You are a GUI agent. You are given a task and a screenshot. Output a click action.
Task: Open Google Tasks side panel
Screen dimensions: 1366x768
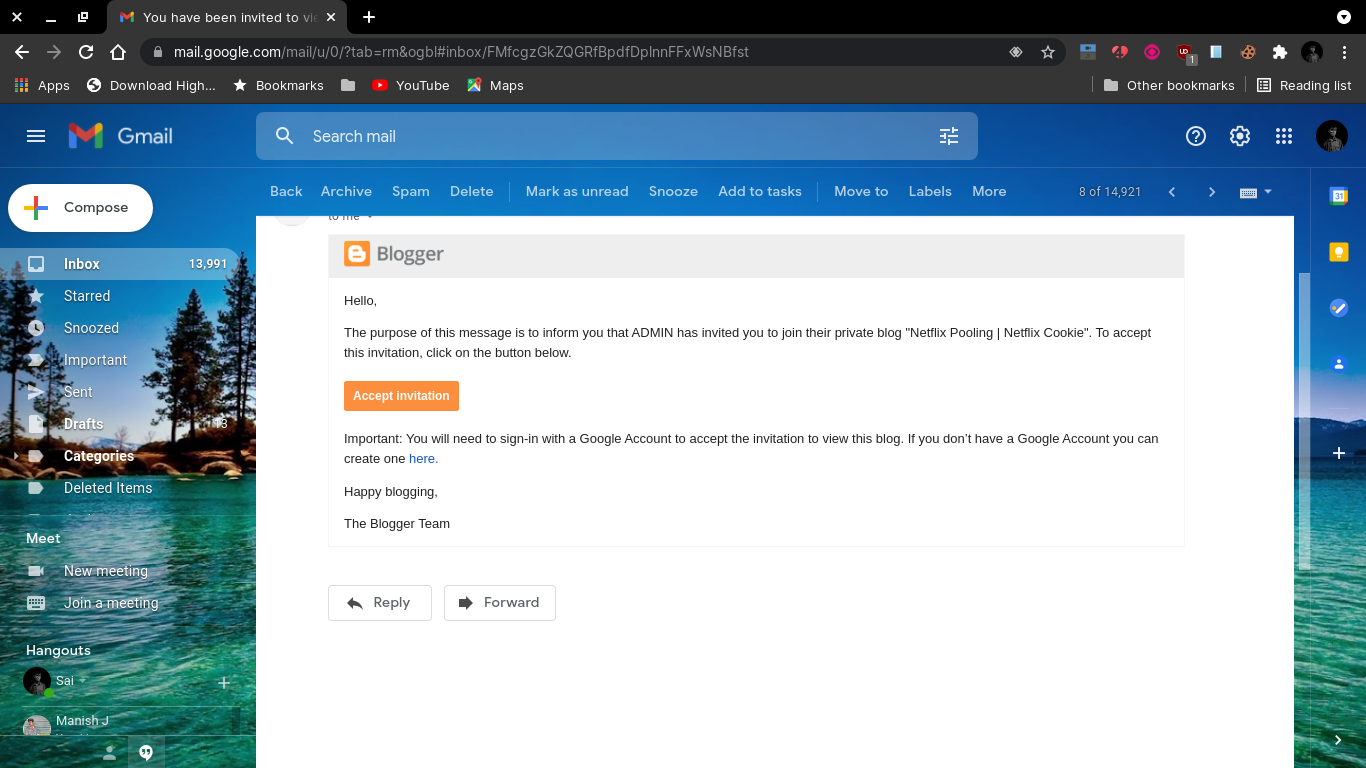coord(1338,308)
